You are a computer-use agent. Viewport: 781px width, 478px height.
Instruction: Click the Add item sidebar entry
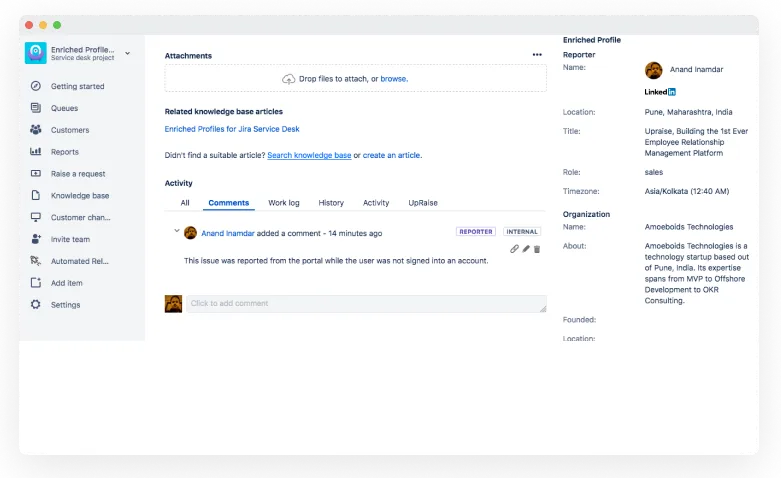67,283
